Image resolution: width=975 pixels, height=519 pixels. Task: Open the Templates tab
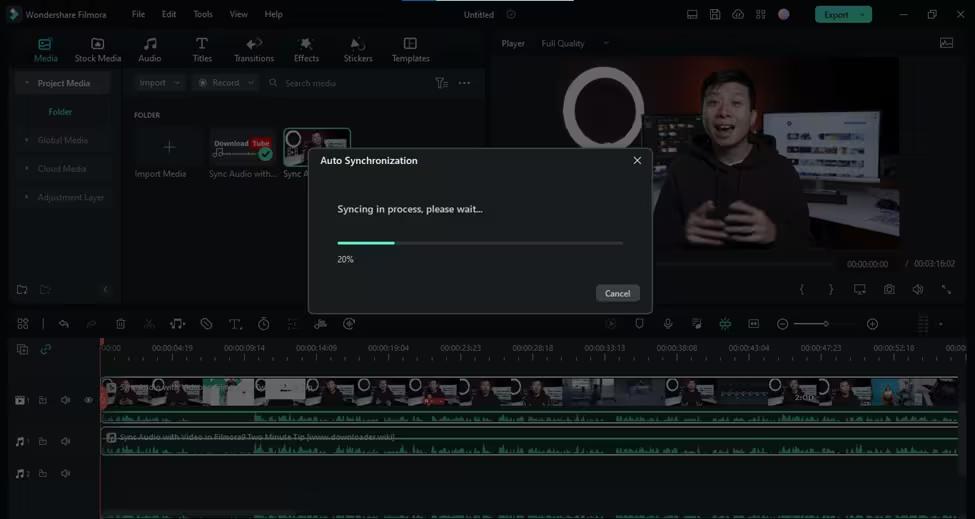point(410,50)
